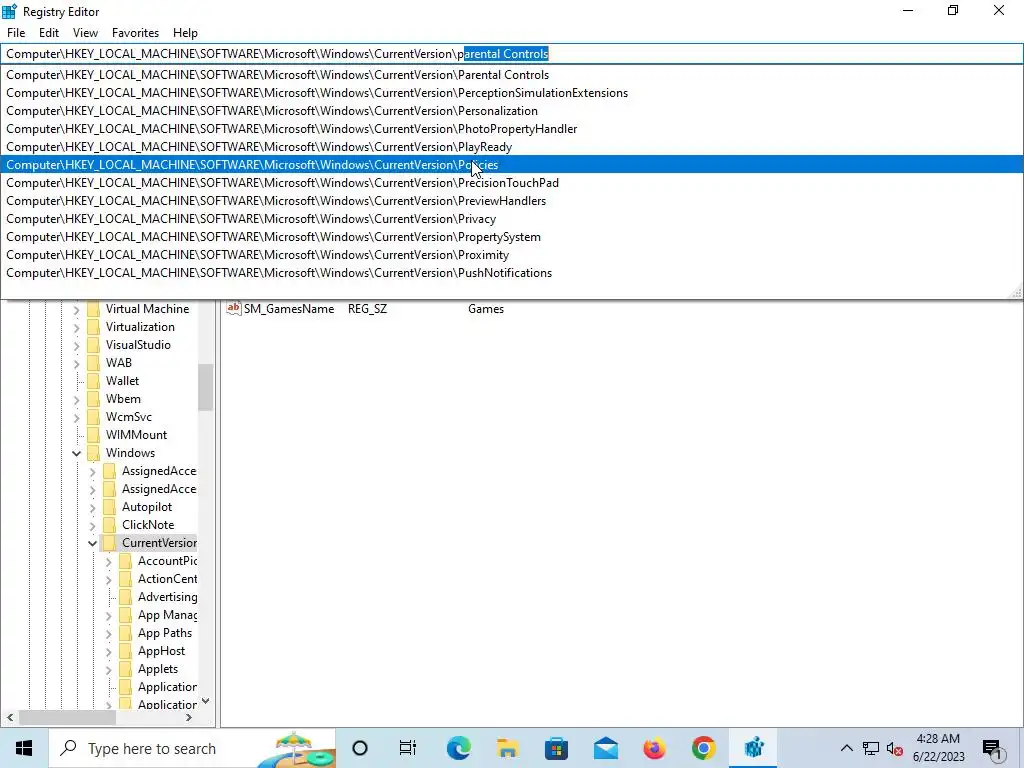Select the SM_GamesName value entry
Screen dimensions: 1024x768
click(x=289, y=309)
